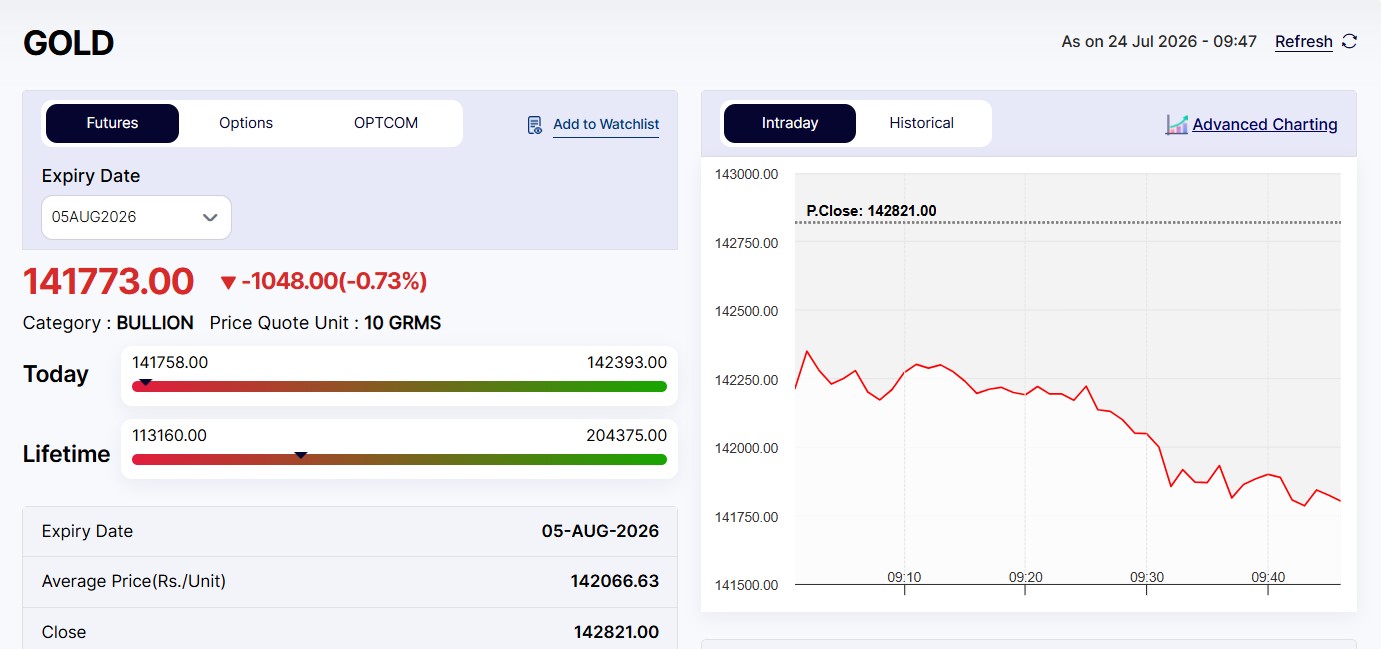This screenshot has width=1381, height=649.
Task: Click the Today range black marker
Action: (x=146, y=382)
